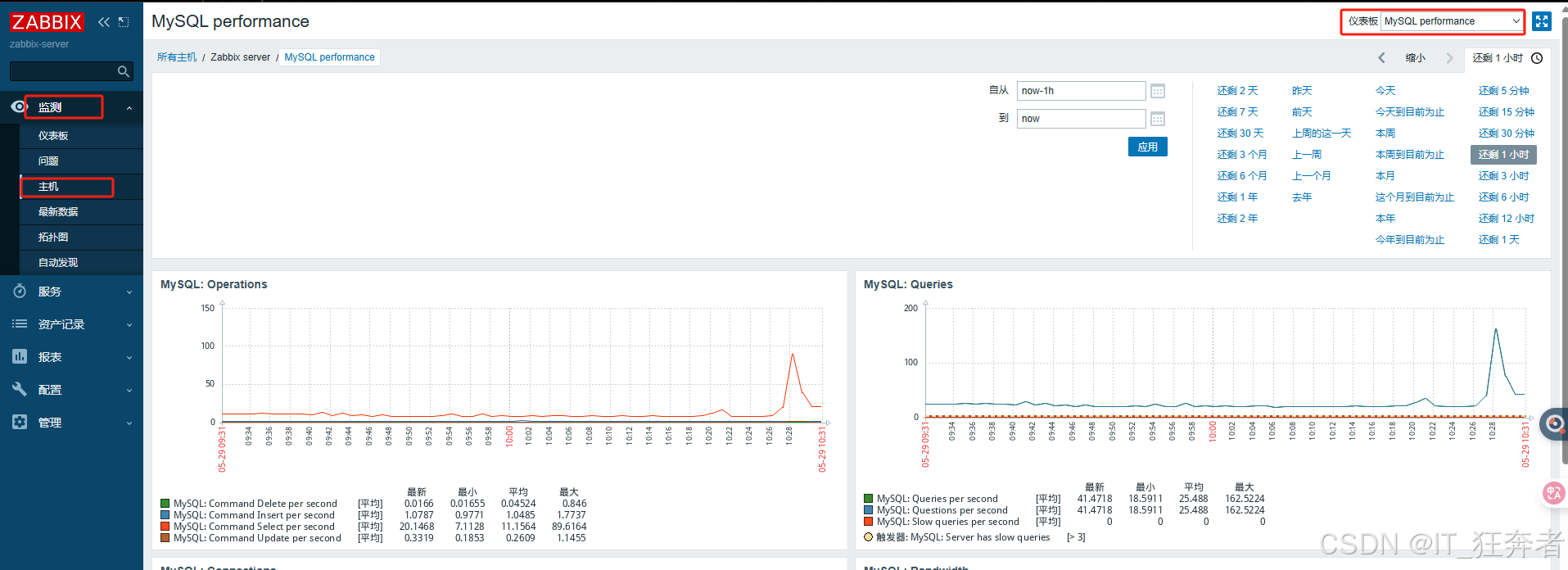Click the stopwatch icon for 服务

point(20,291)
